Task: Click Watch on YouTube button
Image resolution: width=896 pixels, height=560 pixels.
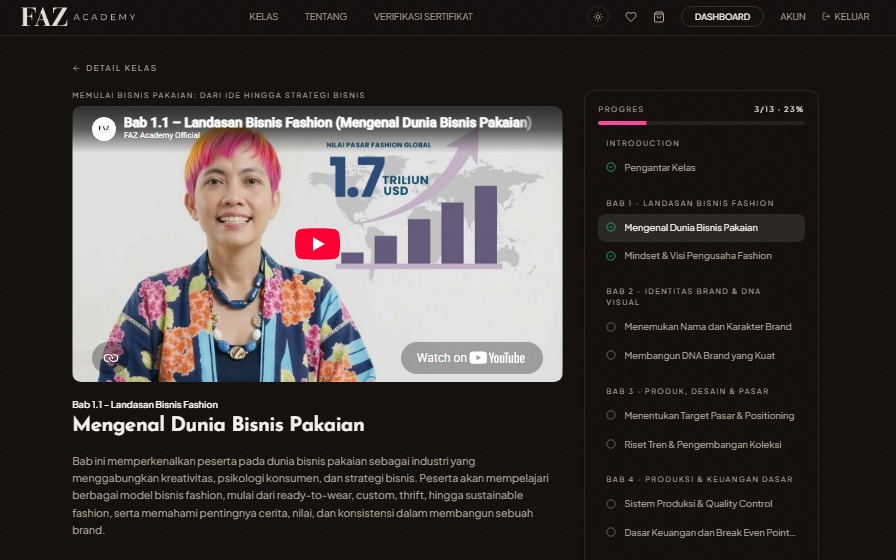Action: point(471,358)
